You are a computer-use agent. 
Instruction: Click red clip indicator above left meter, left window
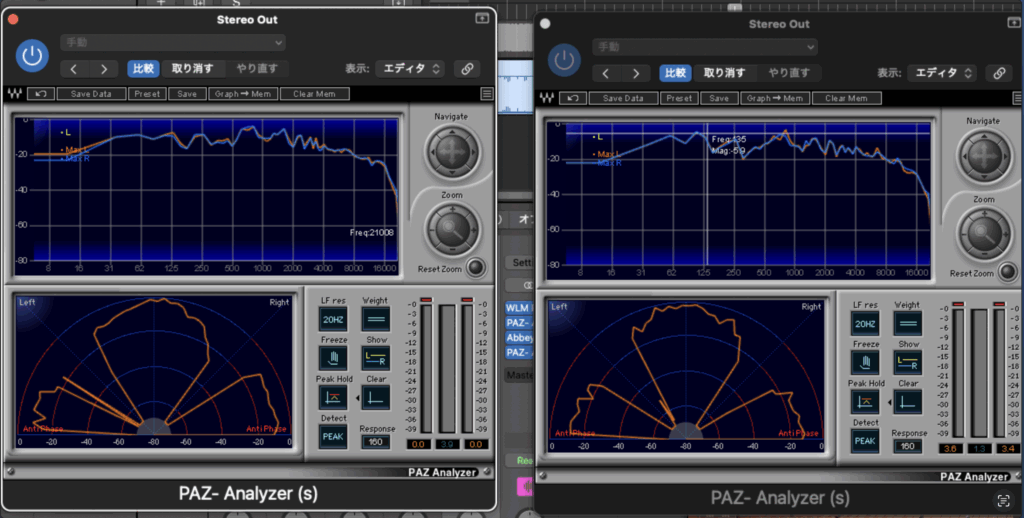click(426, 300)
